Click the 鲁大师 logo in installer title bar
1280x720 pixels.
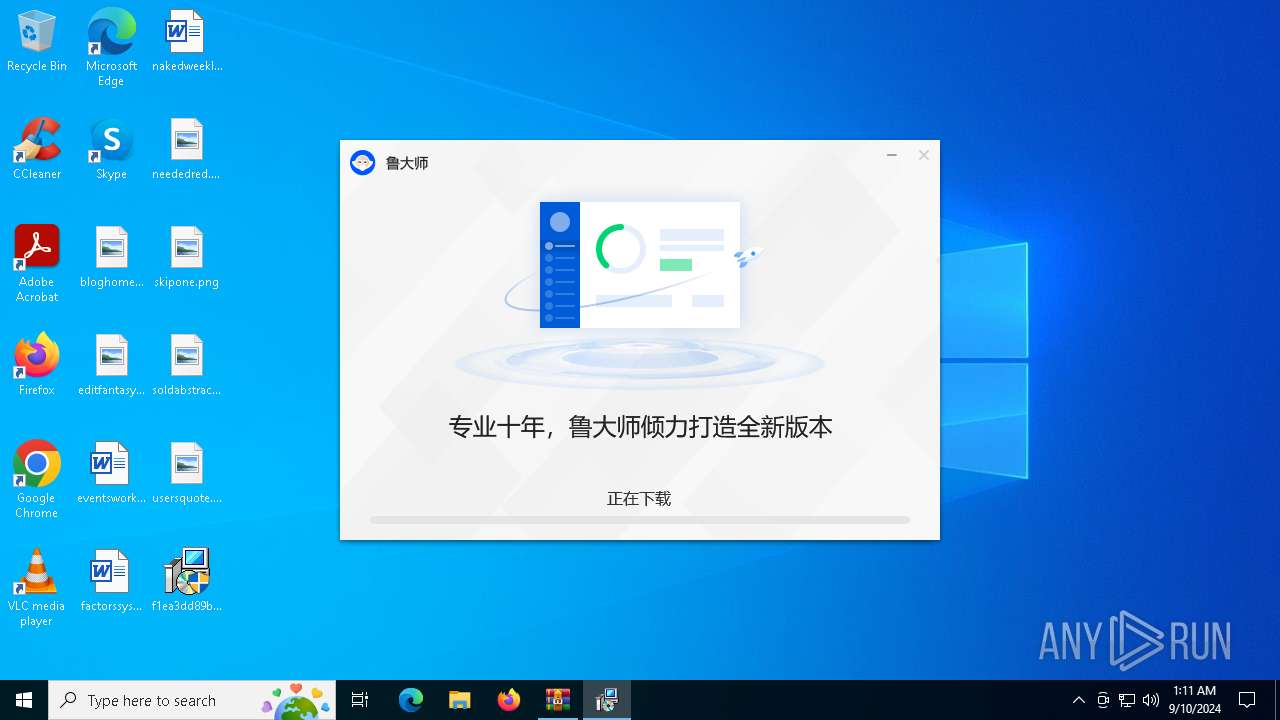click(363, 163)
